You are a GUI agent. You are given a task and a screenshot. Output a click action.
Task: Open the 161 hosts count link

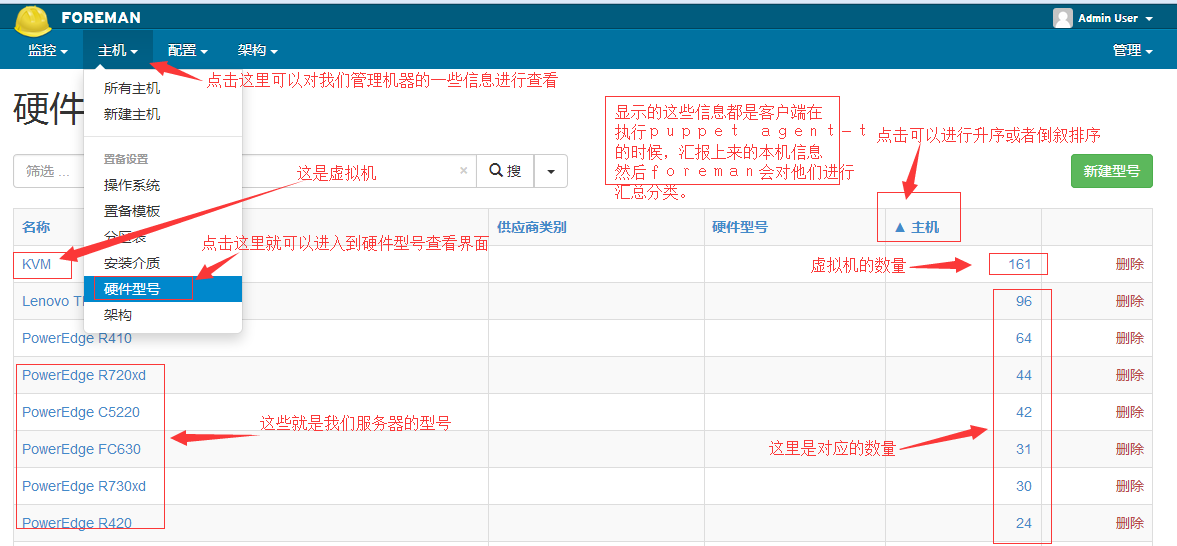click(x=1019, y=264)
